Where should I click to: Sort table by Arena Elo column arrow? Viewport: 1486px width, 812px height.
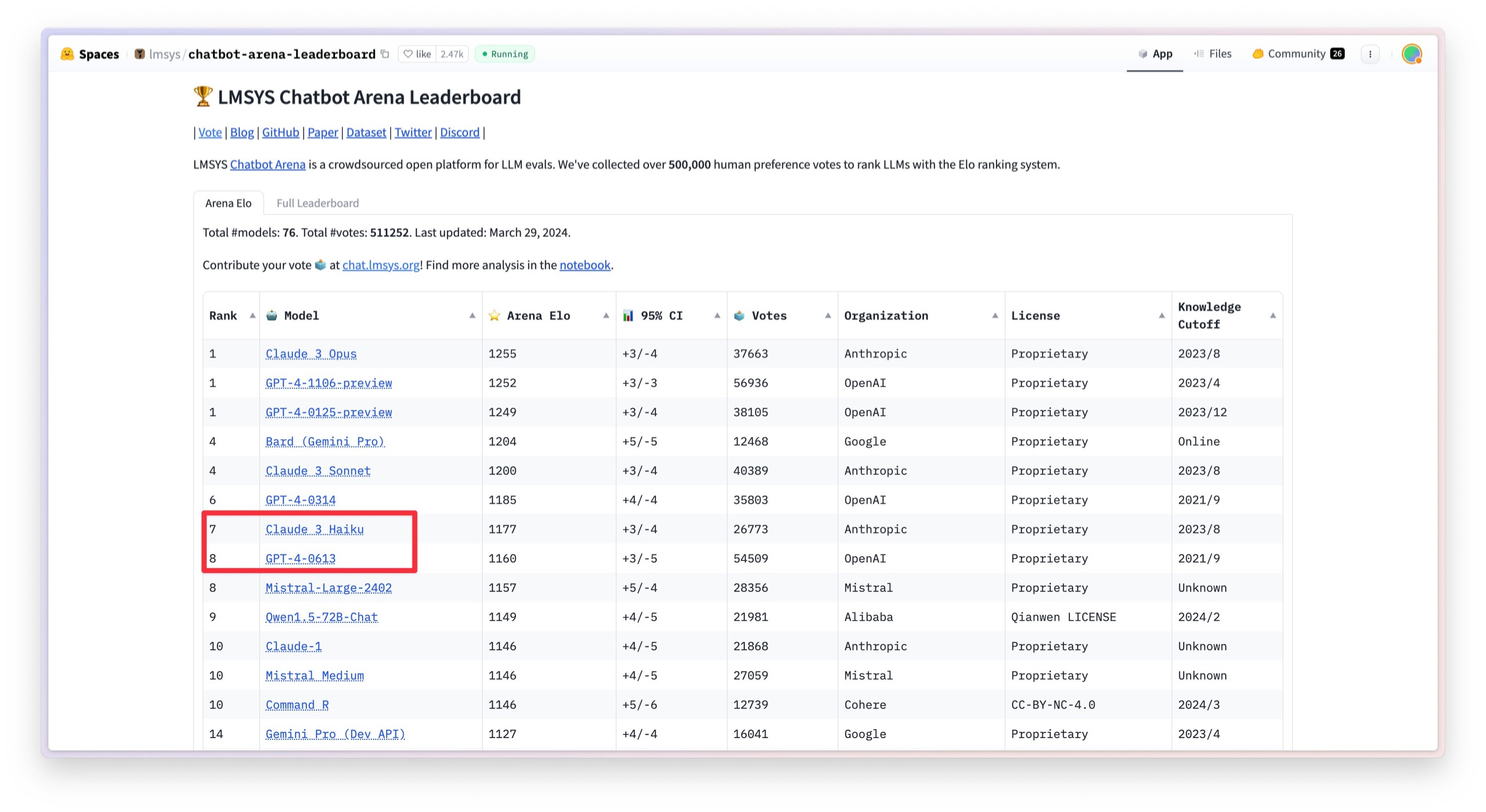[606, 316]
